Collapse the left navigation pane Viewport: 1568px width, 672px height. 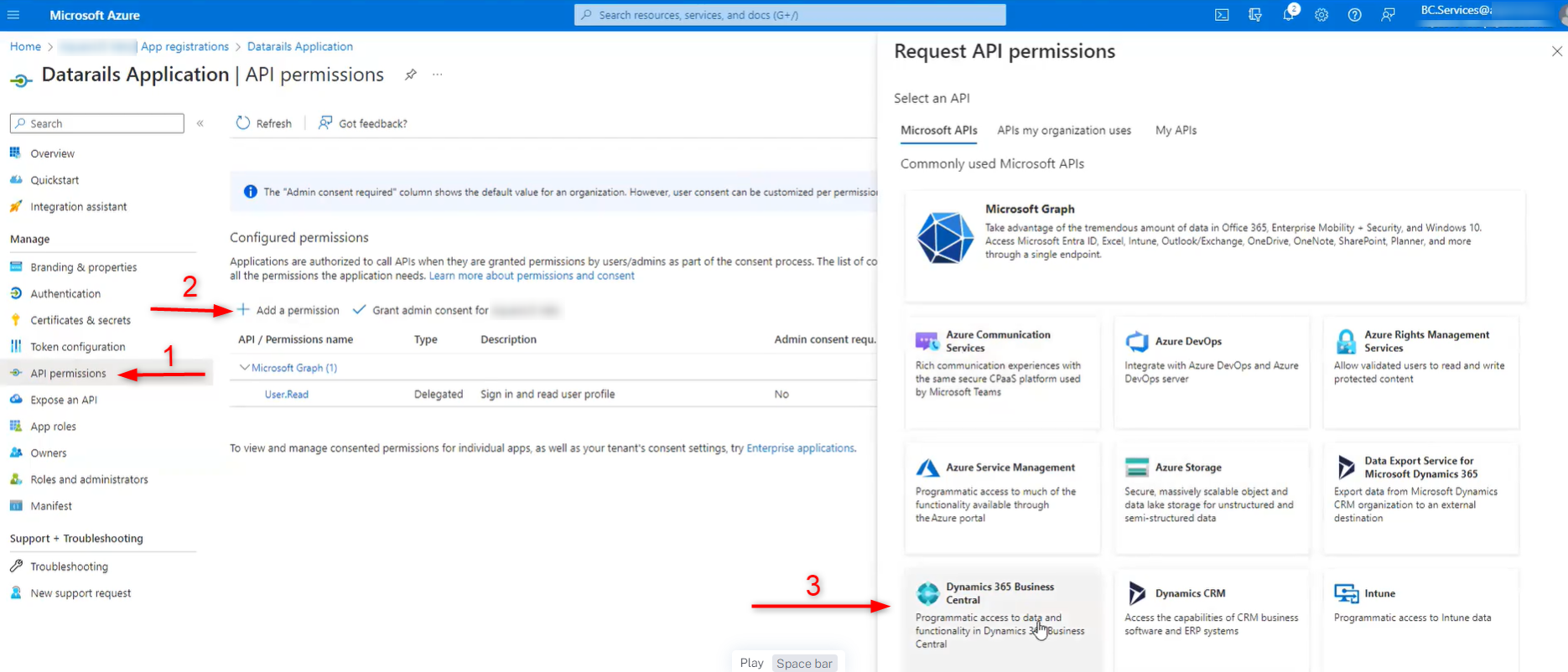(x=200, y=123)
